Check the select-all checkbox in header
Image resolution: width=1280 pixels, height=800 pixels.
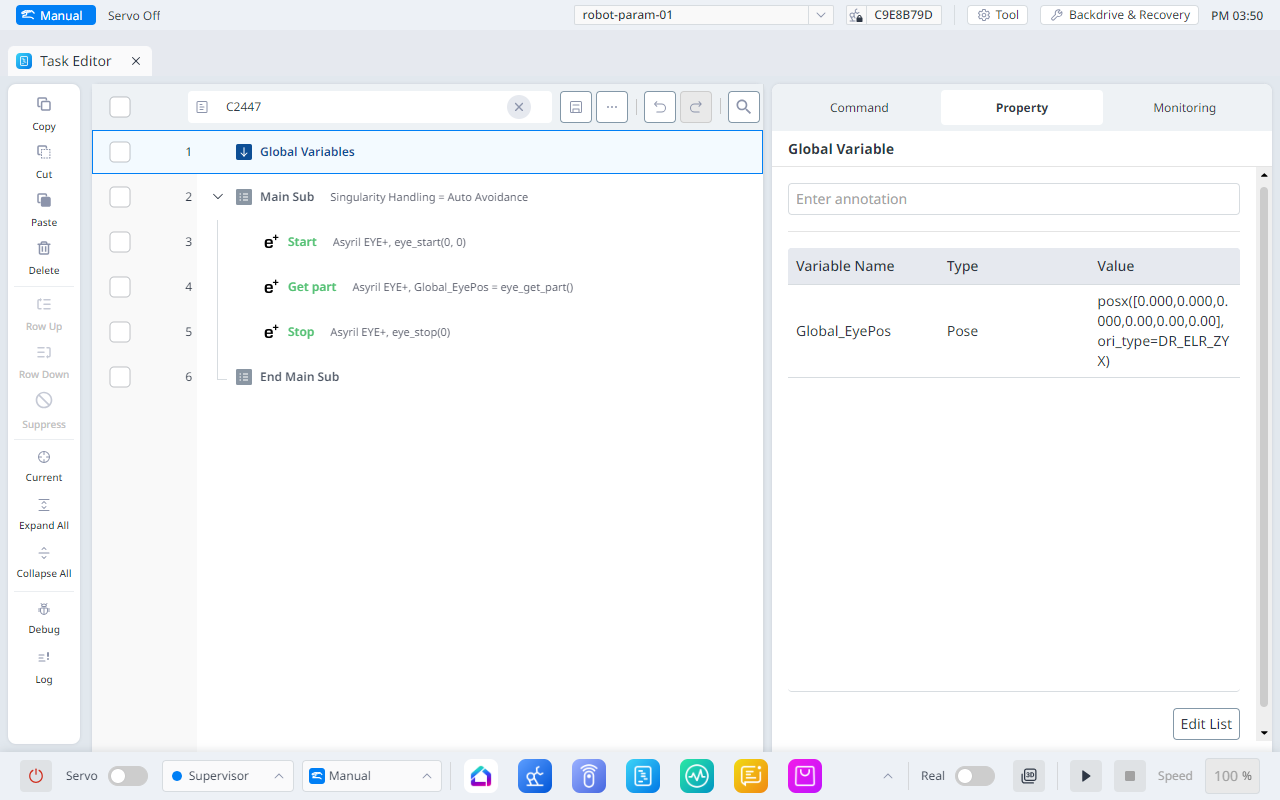(x=120, y=107)
